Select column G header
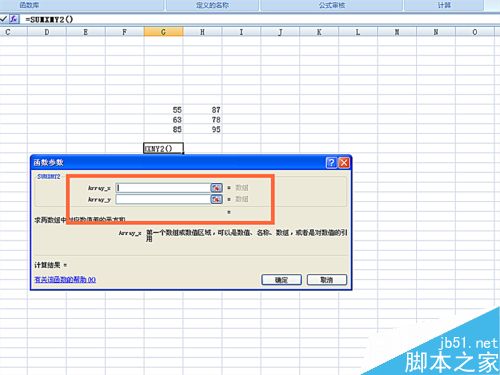The height and width of the screenshot is (375, 500). (x=163, y=32)
